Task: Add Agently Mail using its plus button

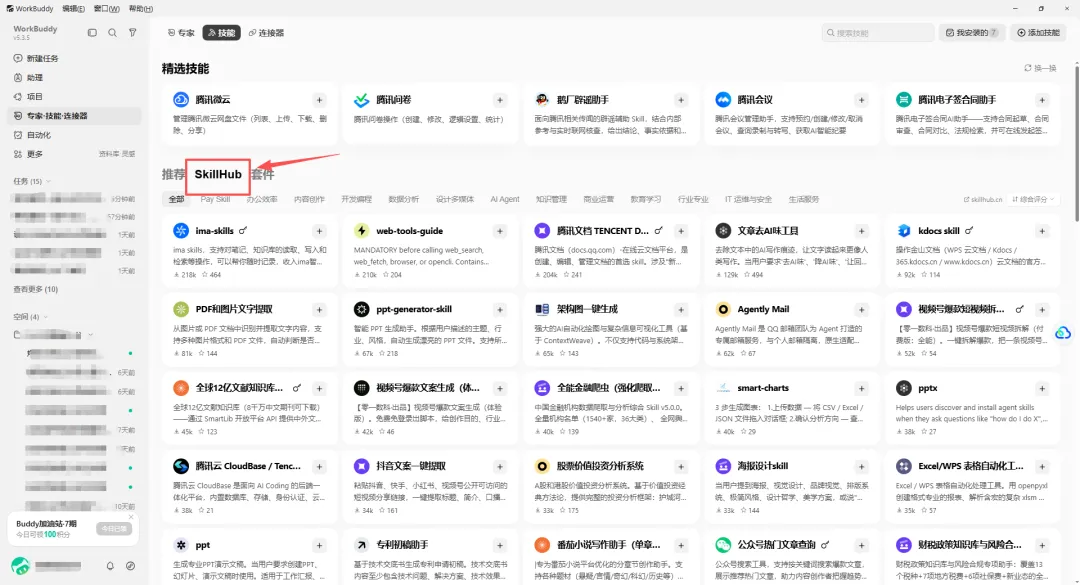Action: [861, 309]
